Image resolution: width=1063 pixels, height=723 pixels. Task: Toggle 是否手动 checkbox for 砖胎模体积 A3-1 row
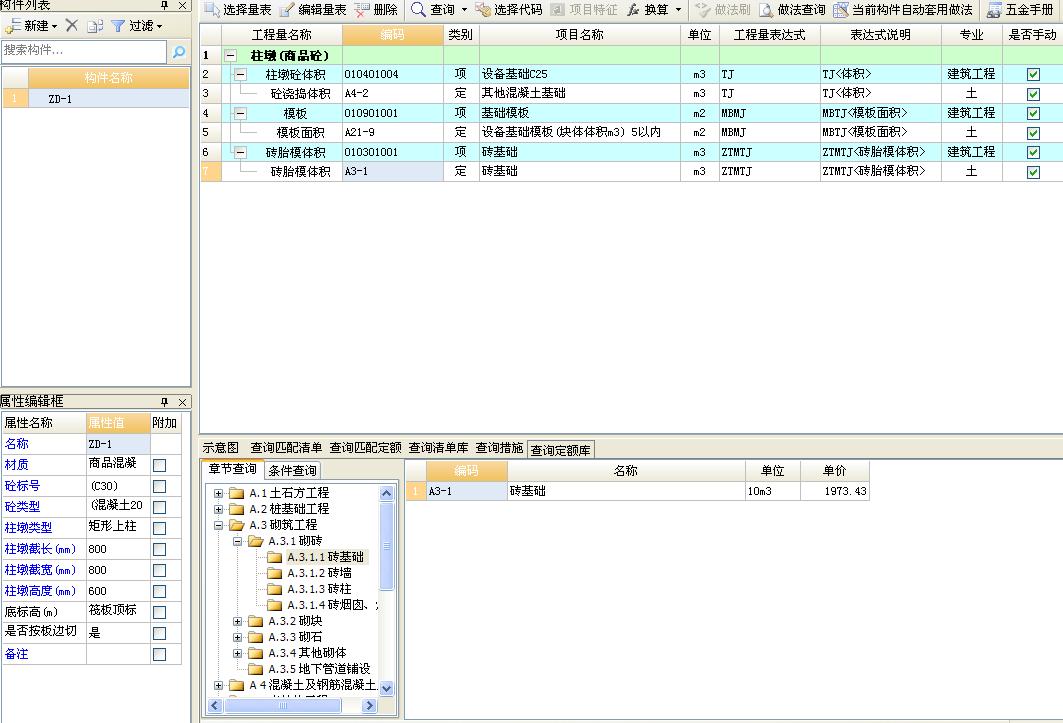(x=1033, y=172)
